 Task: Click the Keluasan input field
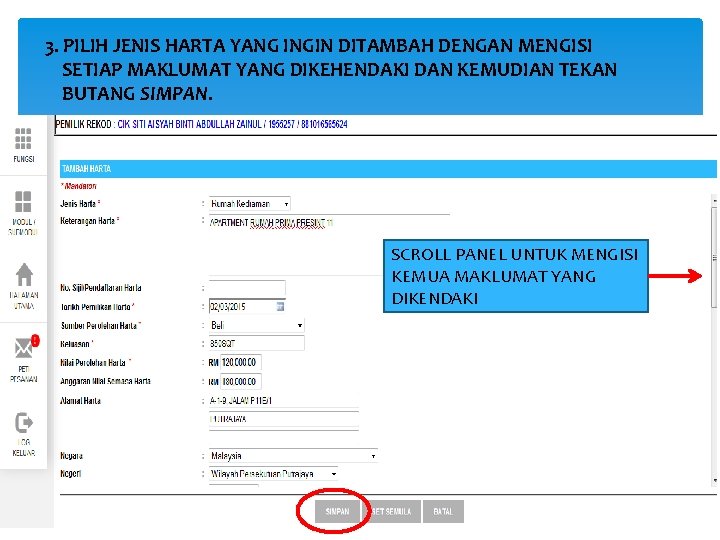(256, 343)
